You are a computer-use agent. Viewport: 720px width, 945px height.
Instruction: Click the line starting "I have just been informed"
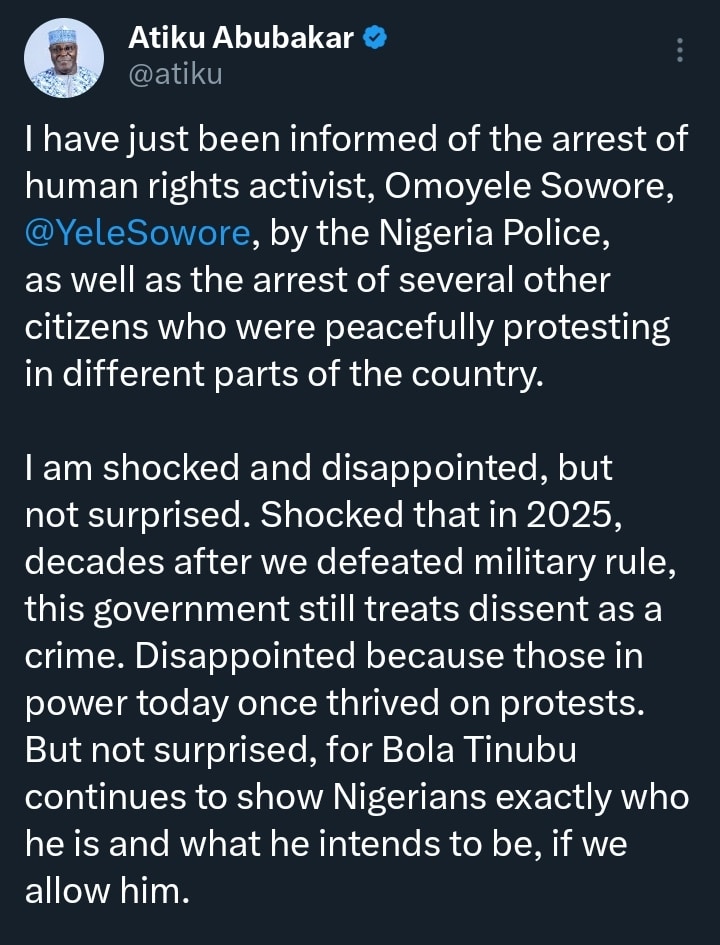click(x=356, y=138)
